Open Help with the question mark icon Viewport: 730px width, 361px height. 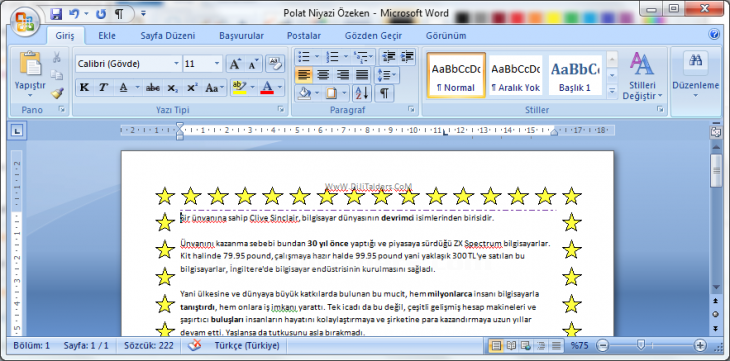714,34
